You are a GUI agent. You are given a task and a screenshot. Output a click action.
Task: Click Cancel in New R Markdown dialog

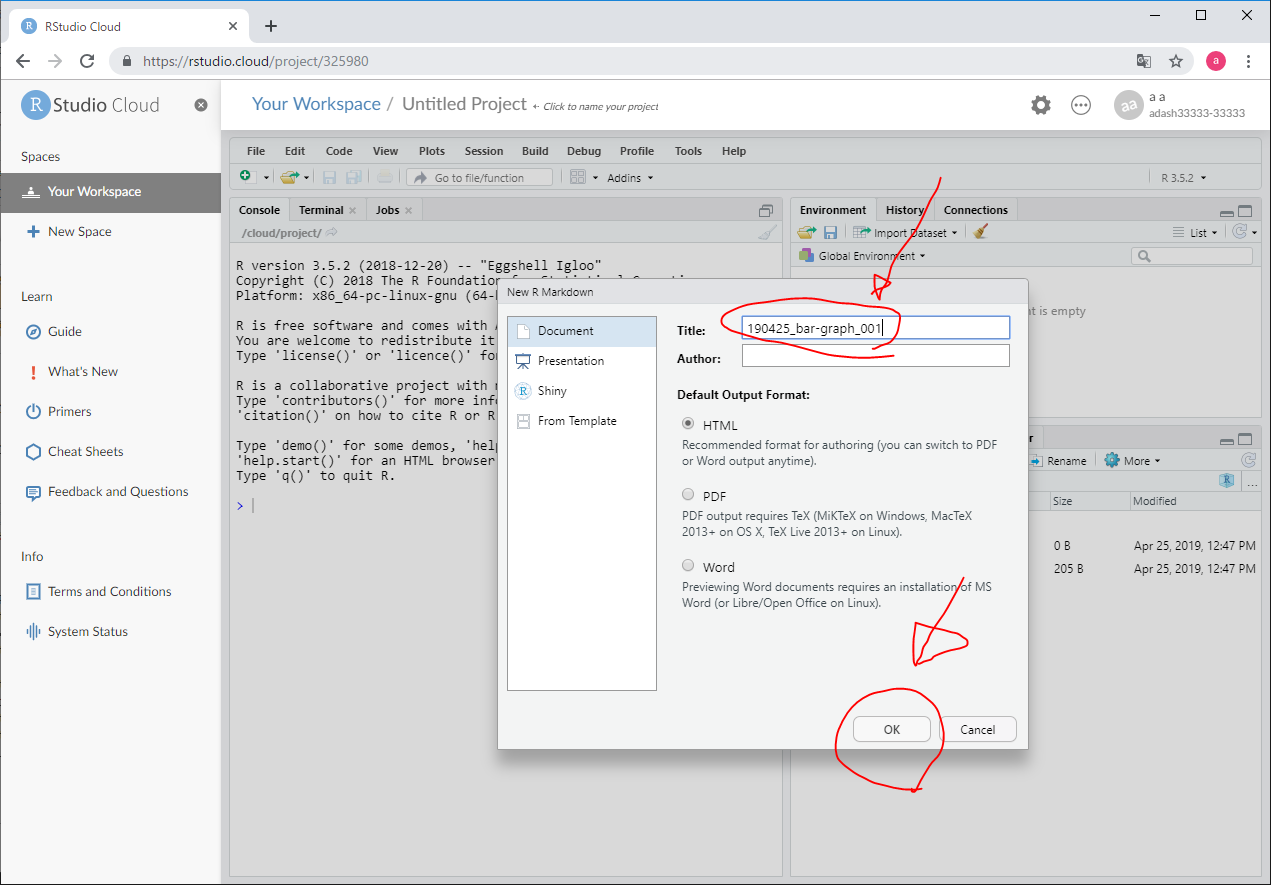pos(978,730)
